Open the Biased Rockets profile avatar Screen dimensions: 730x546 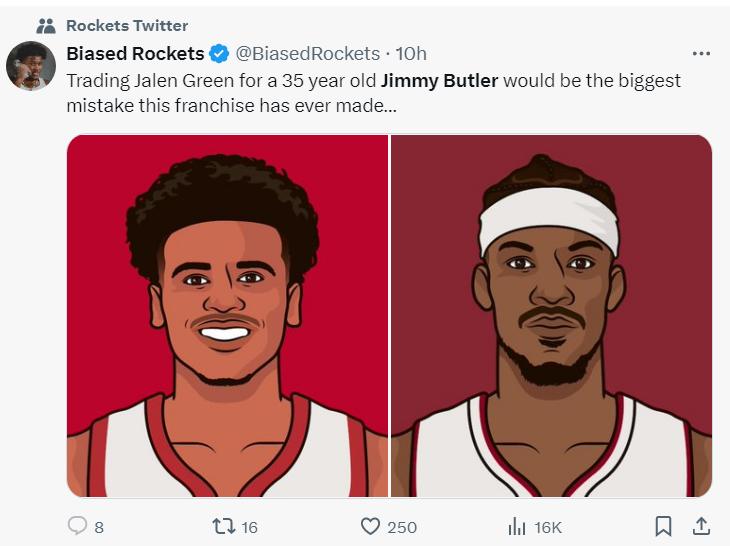point(31,67)
